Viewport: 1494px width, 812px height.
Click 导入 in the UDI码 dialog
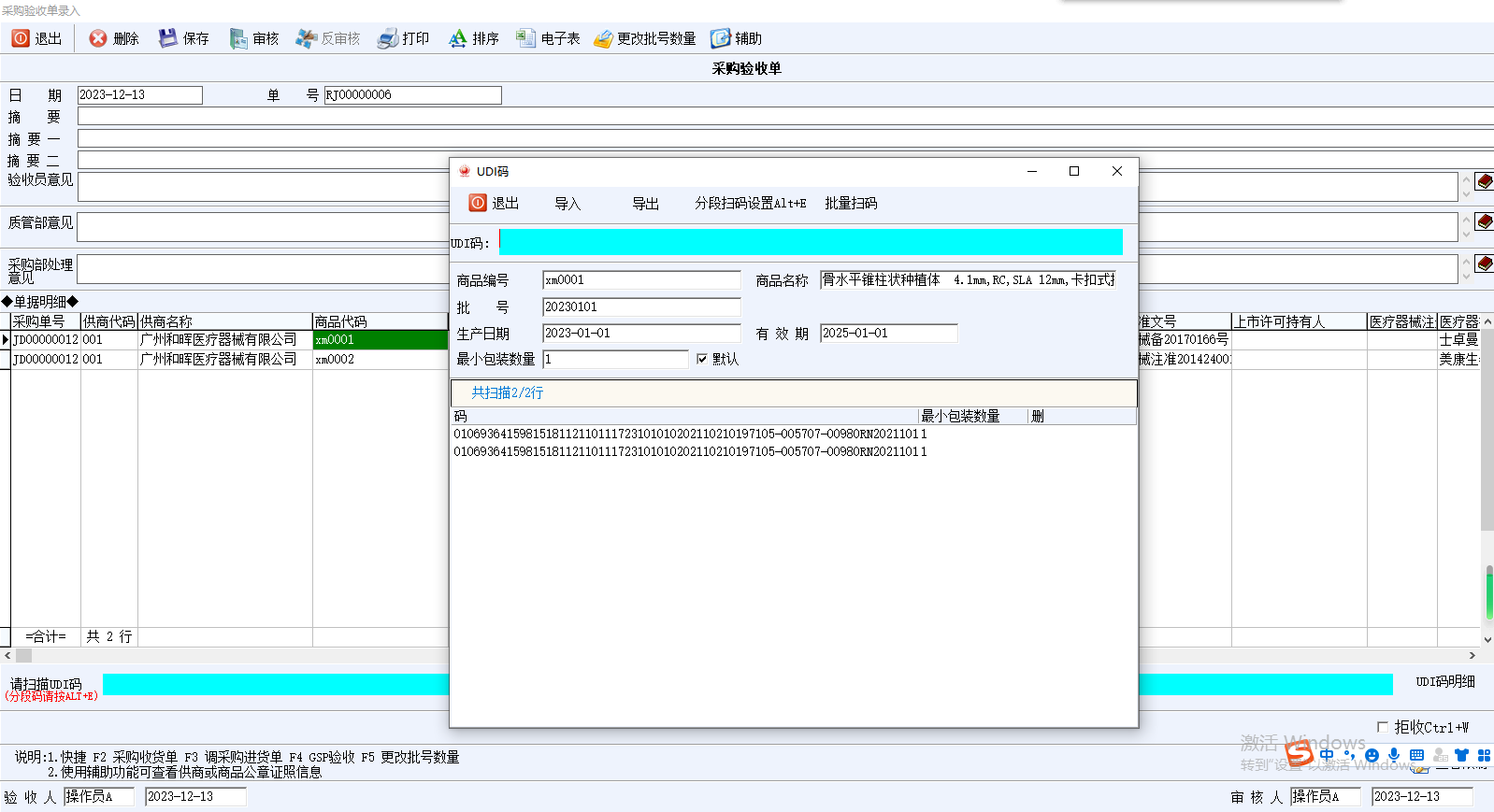pos(567,203)
